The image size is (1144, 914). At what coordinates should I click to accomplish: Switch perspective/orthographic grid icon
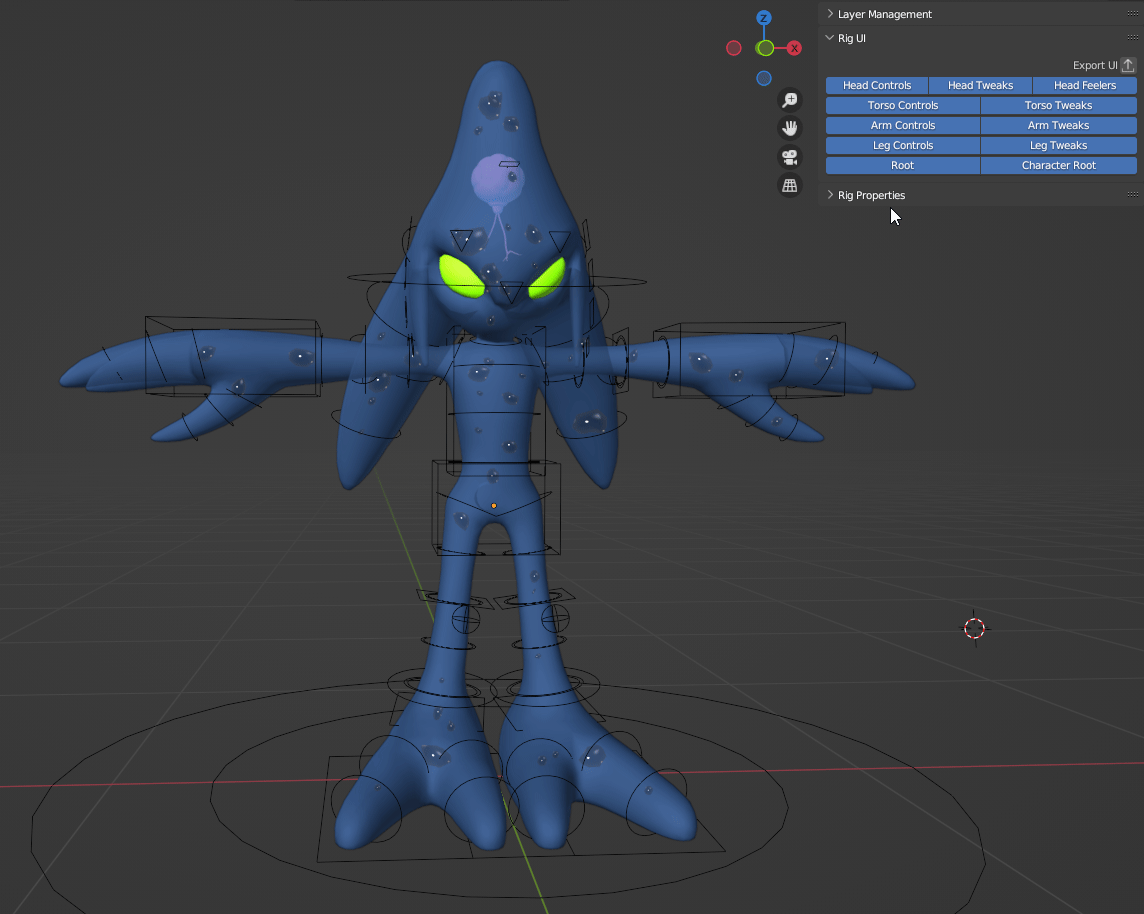[789, 185]
